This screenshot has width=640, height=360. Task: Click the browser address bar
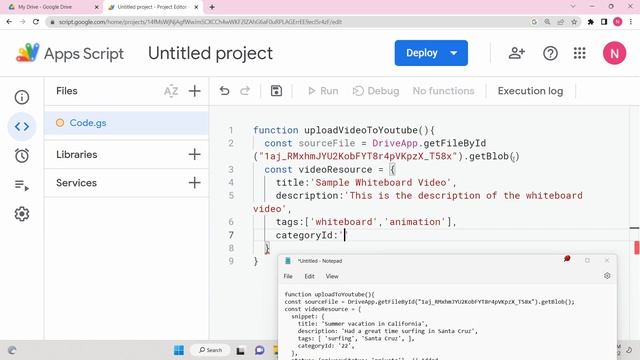click(286, 22)
